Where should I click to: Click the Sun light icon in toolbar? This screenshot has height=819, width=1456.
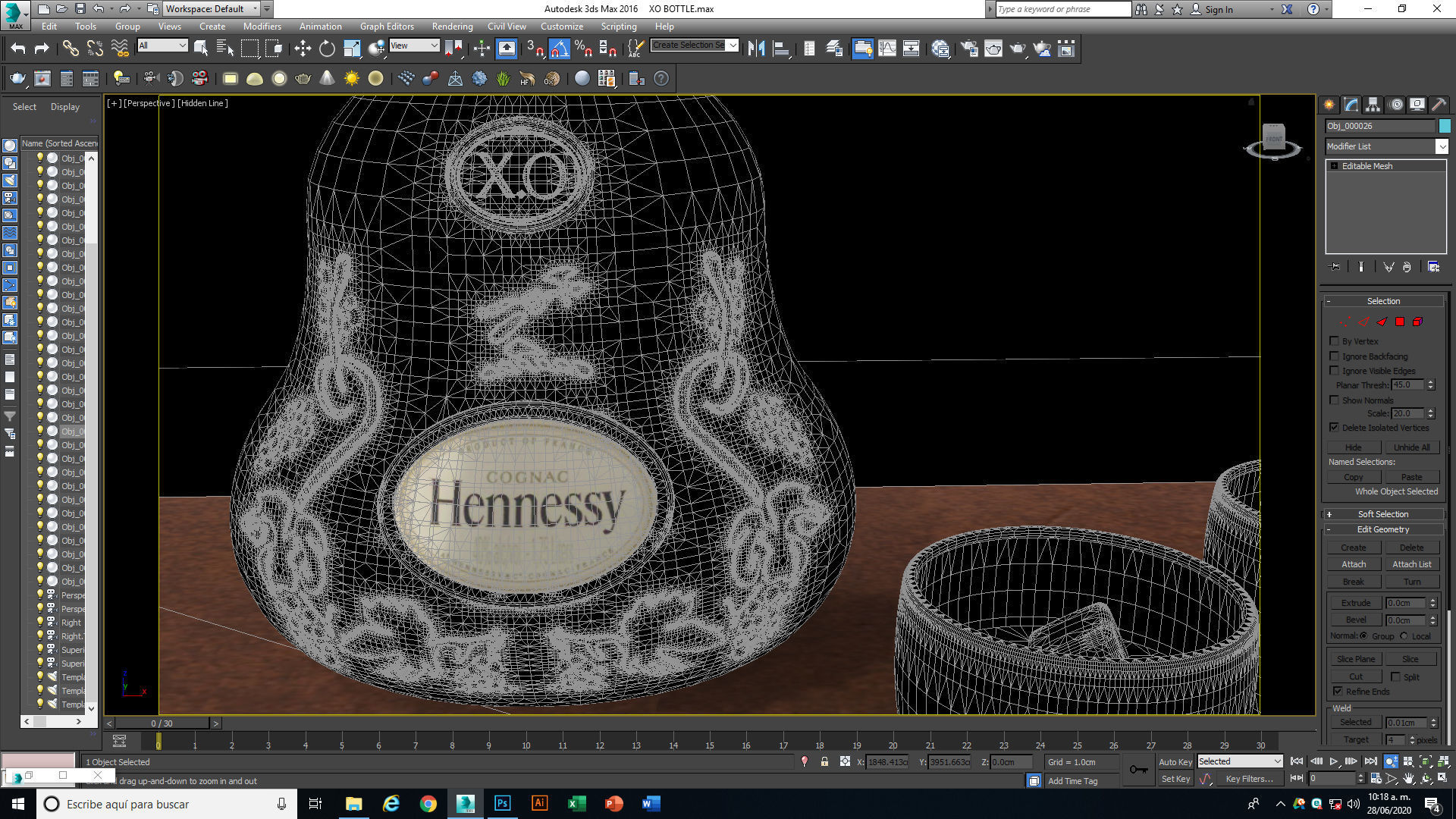351,78
